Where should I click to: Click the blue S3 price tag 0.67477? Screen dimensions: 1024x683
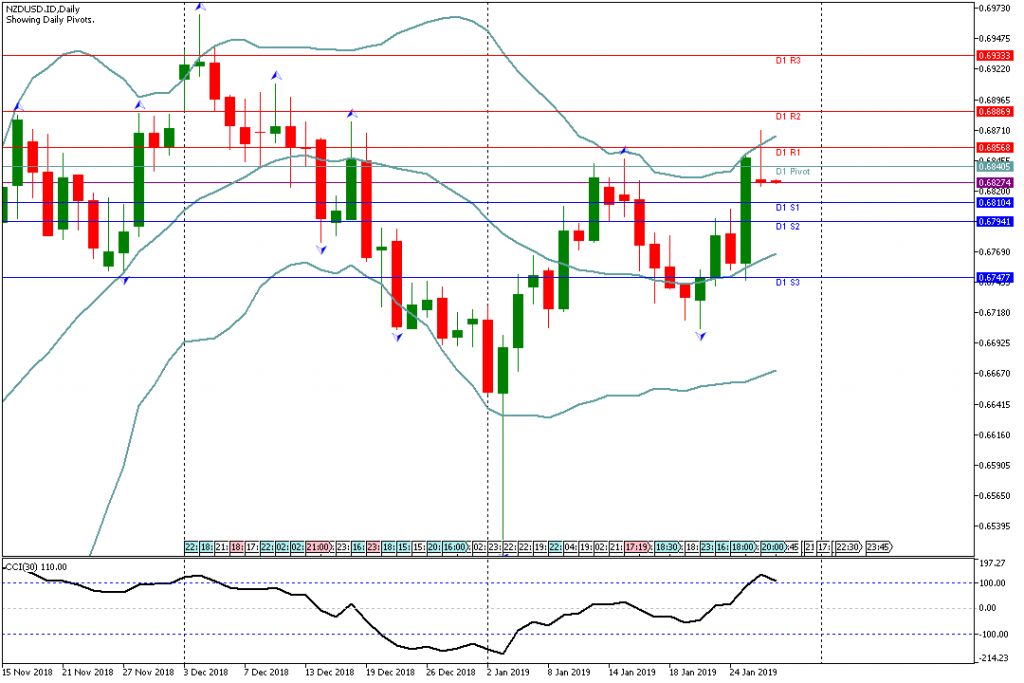(995, 278)
